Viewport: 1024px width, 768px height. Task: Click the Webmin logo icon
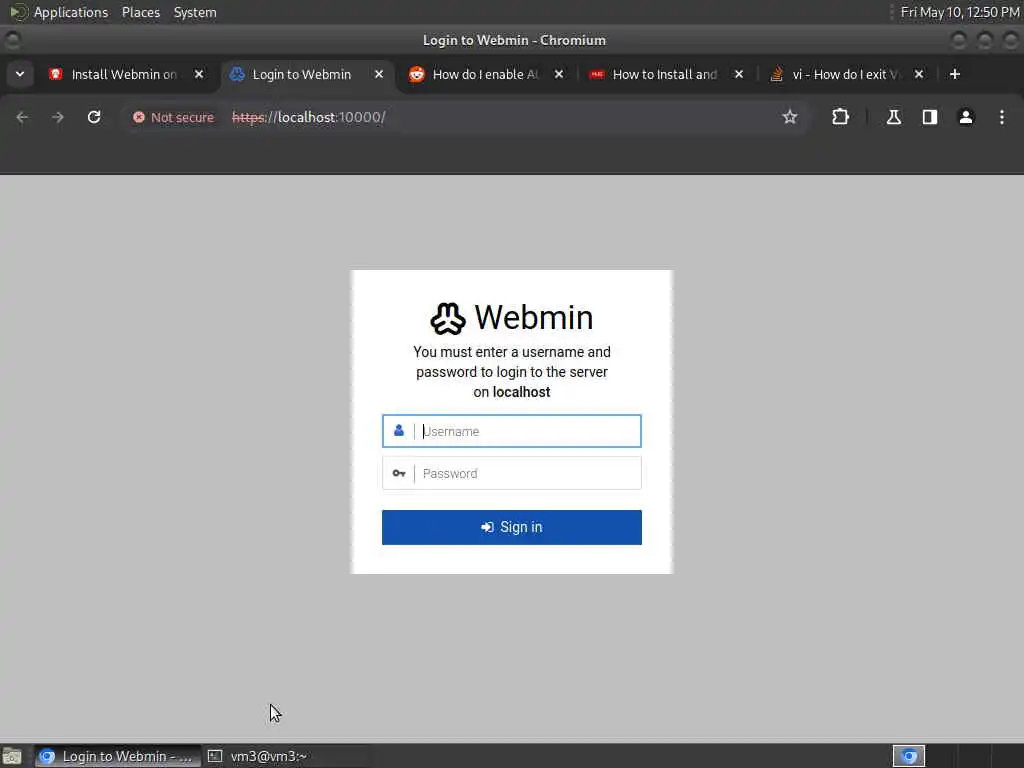(x=448, y=319)
